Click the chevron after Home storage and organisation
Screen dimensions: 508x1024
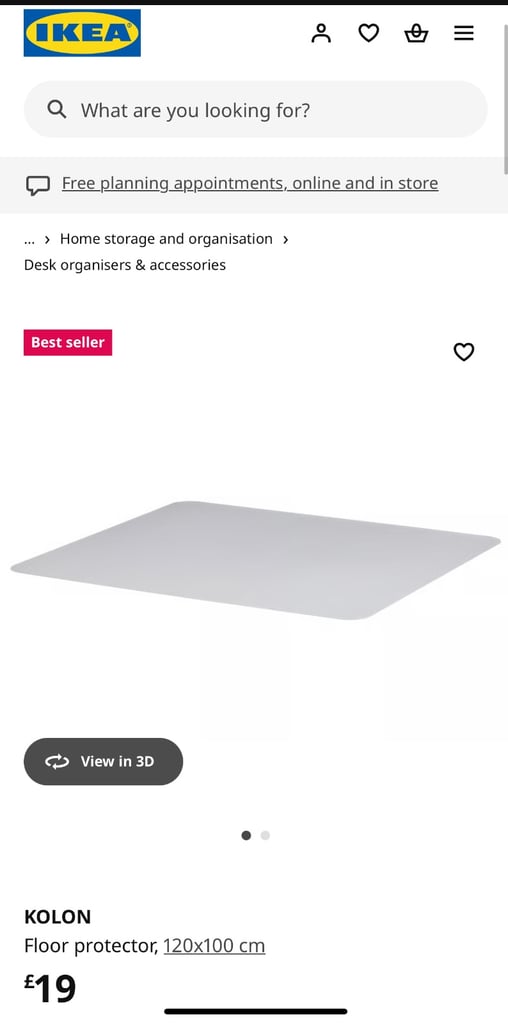click(x=285, y=240)
